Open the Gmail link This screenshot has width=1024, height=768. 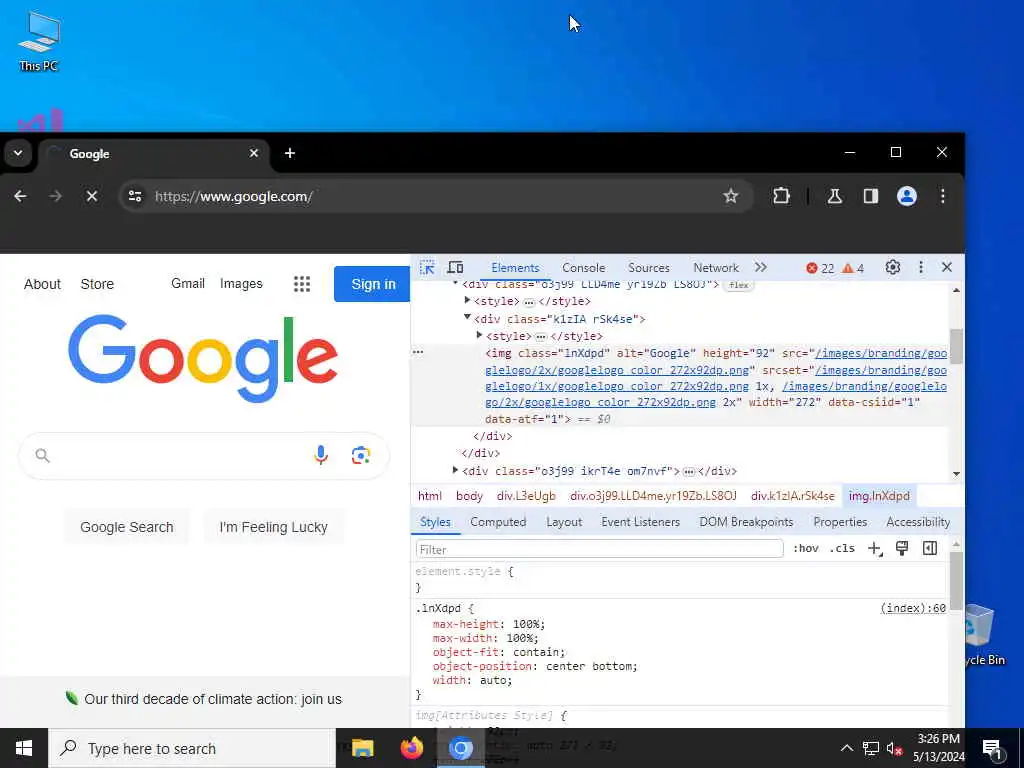pos(188,283)
